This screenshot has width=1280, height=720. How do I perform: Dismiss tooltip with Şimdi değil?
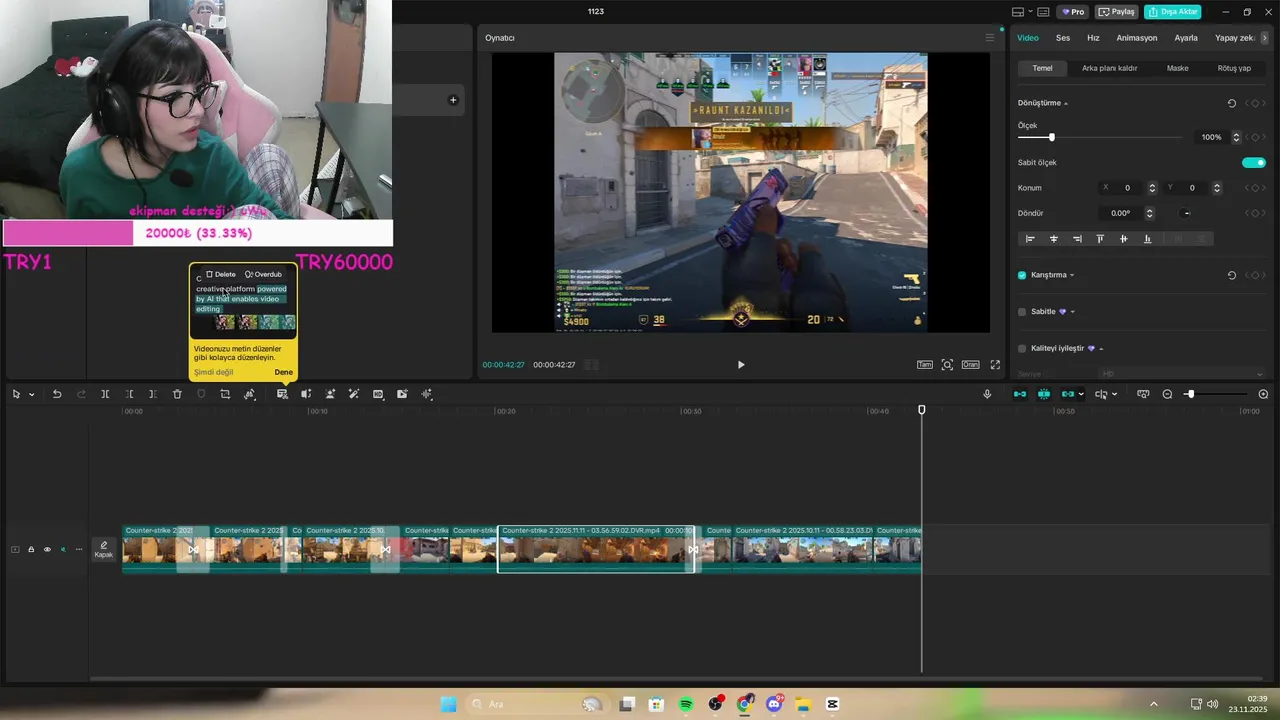pos(213,372)
